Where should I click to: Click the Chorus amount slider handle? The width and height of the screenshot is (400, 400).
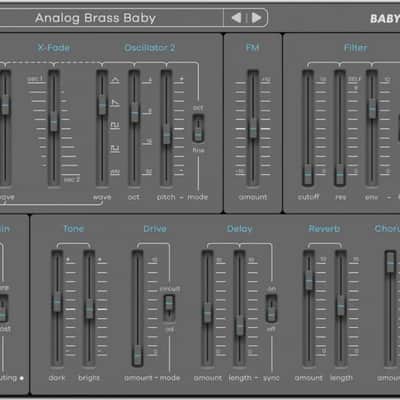(x=390, y=262)
